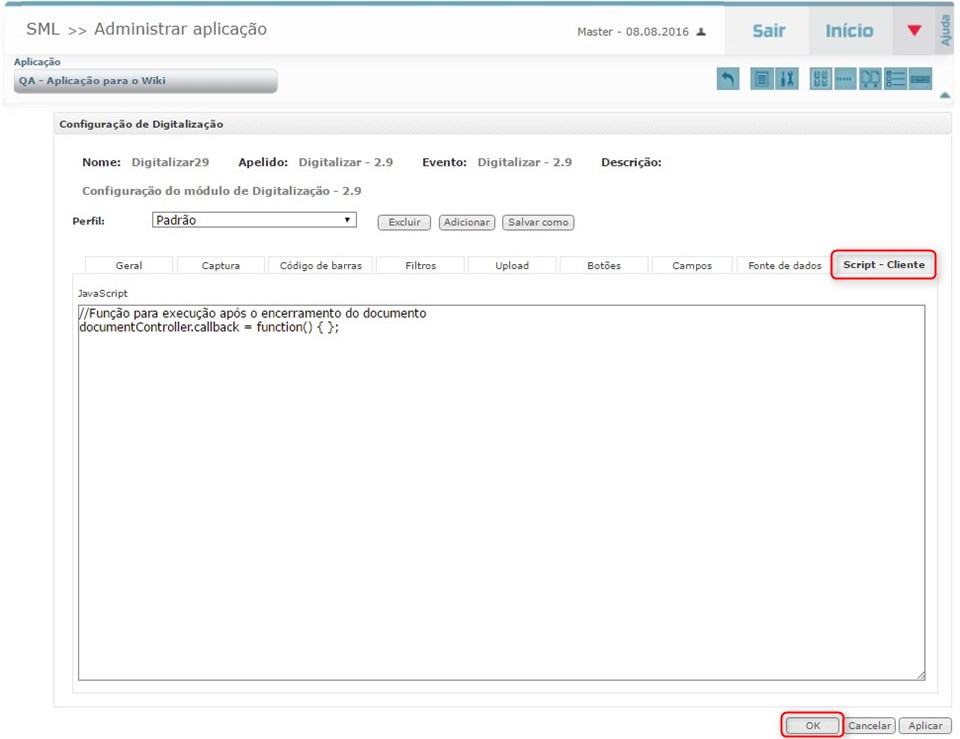The image size is (960, 739).
Task: Click the dotted line toolbar icon
Action: (x=845, y=79)
